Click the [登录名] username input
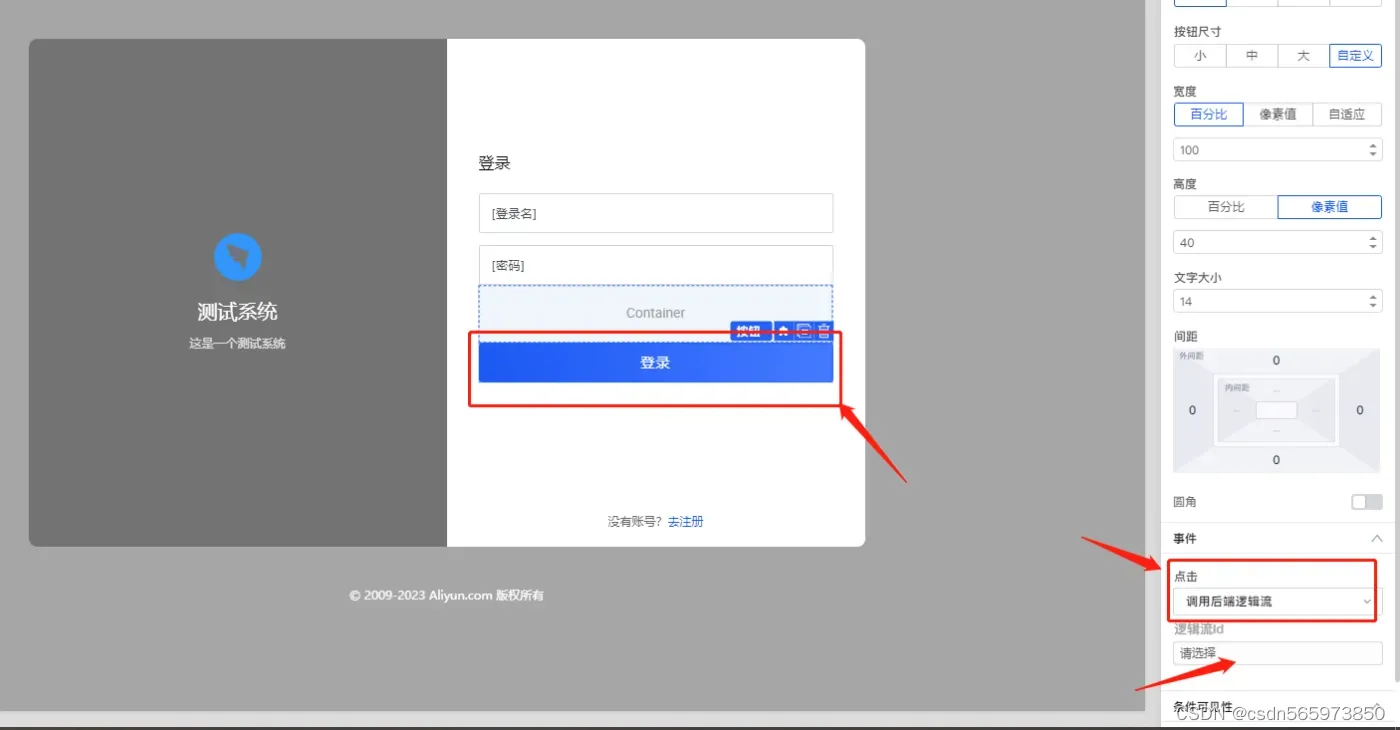Screen dimensions: 1400x730 coord(656,213)
